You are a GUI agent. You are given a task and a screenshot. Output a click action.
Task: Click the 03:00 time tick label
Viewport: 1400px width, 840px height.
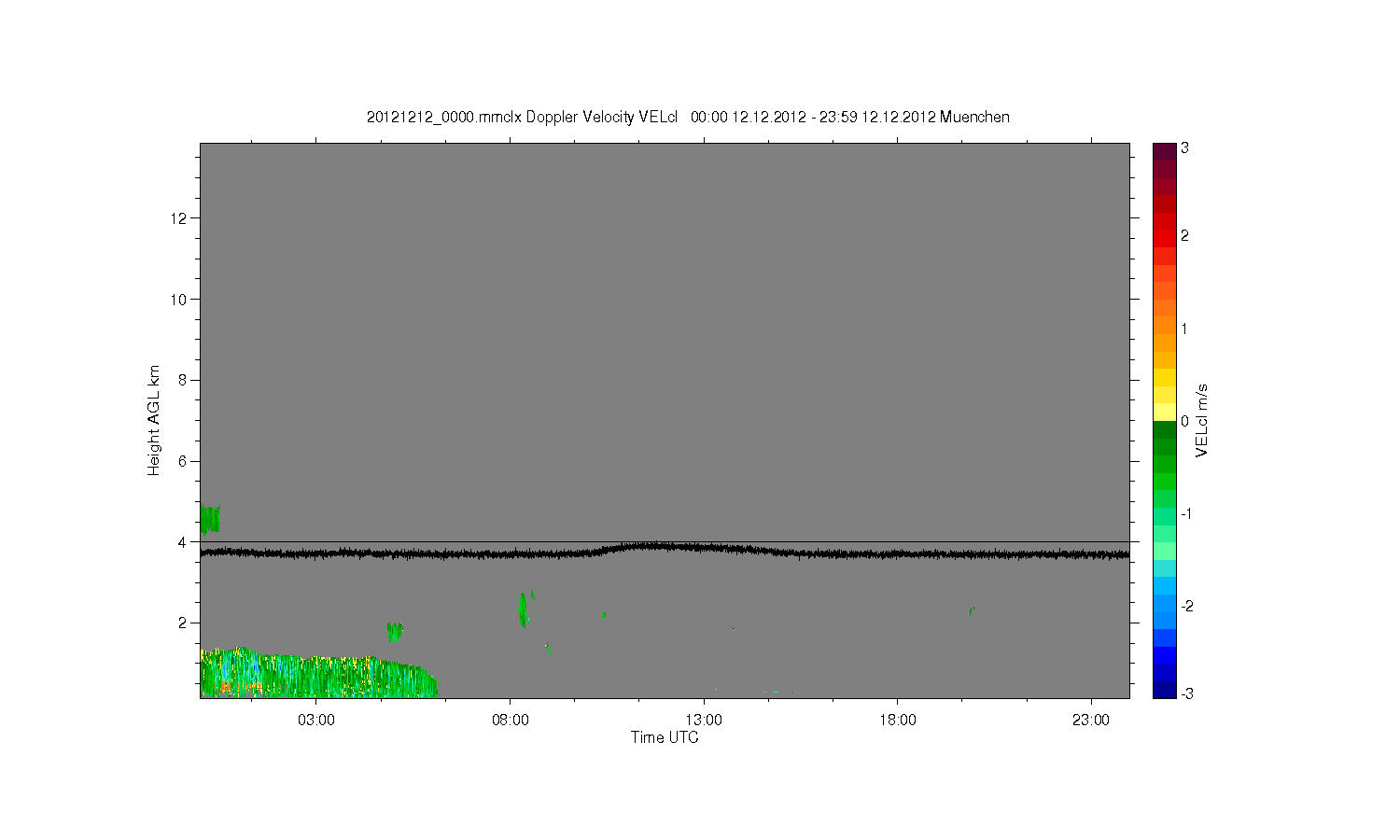[316, 721]
